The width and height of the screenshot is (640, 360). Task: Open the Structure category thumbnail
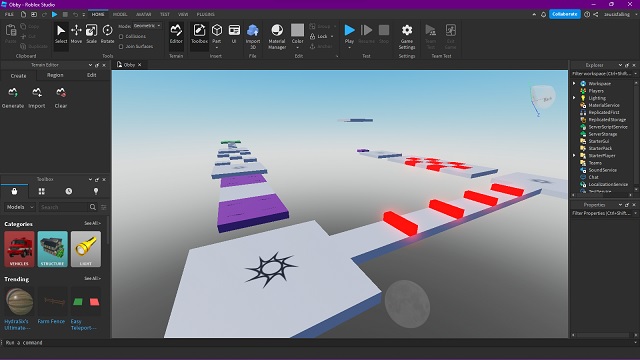click(x=53, y=249)
